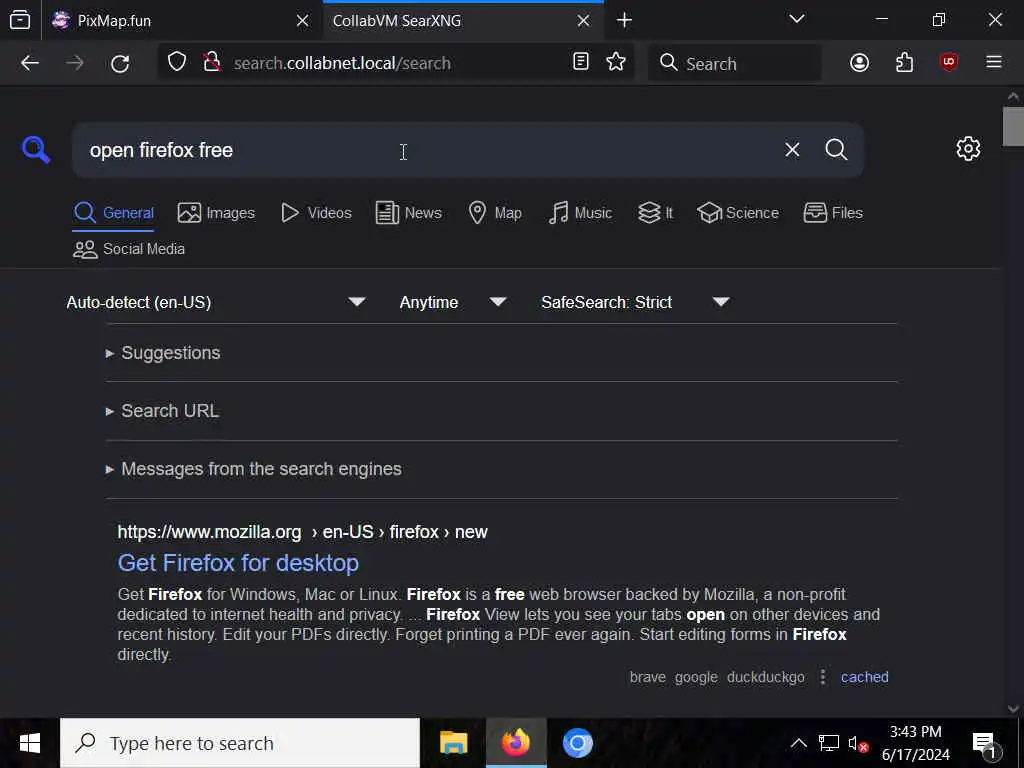Clear the search query with the X

pos(792,150)
